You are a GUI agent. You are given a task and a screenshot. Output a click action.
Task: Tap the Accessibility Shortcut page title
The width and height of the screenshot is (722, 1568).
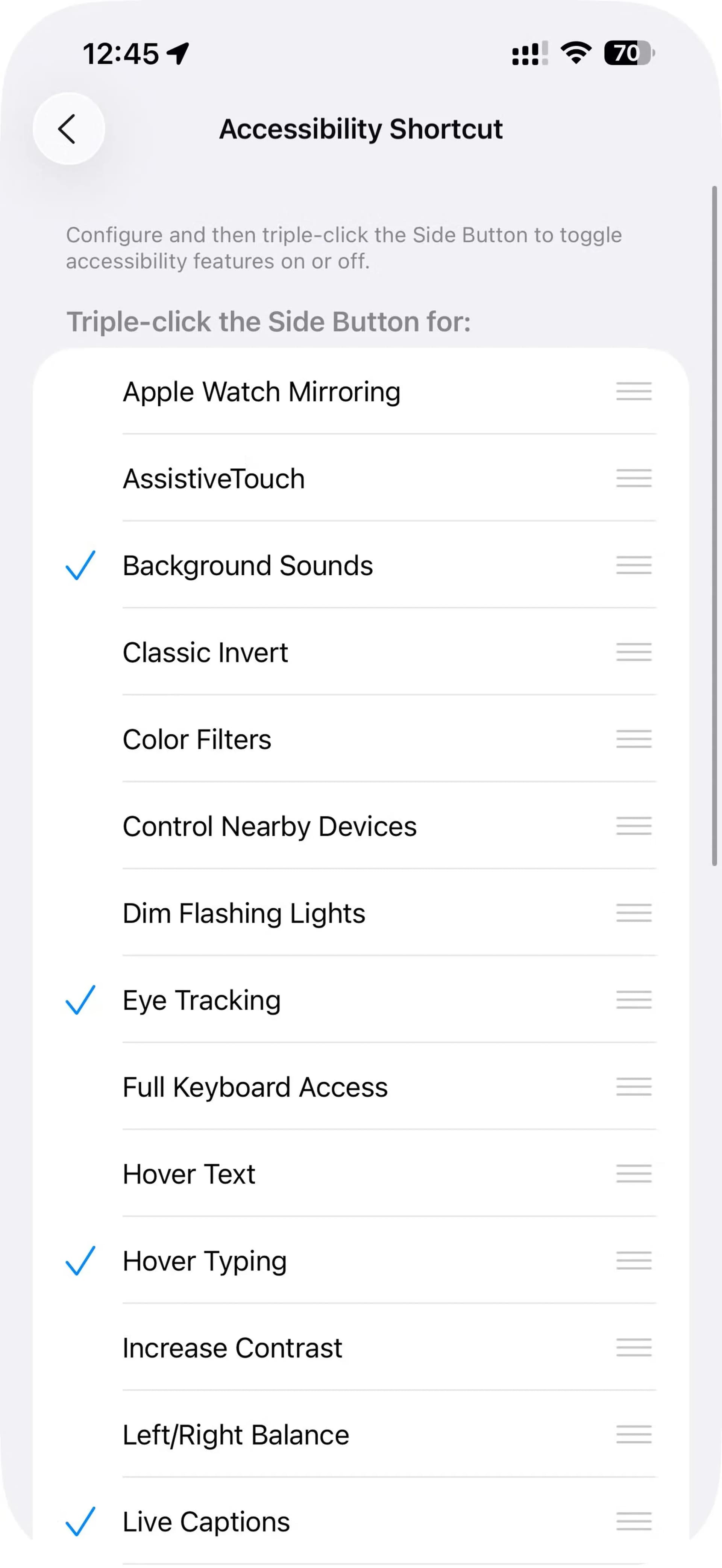pos(361,129)
